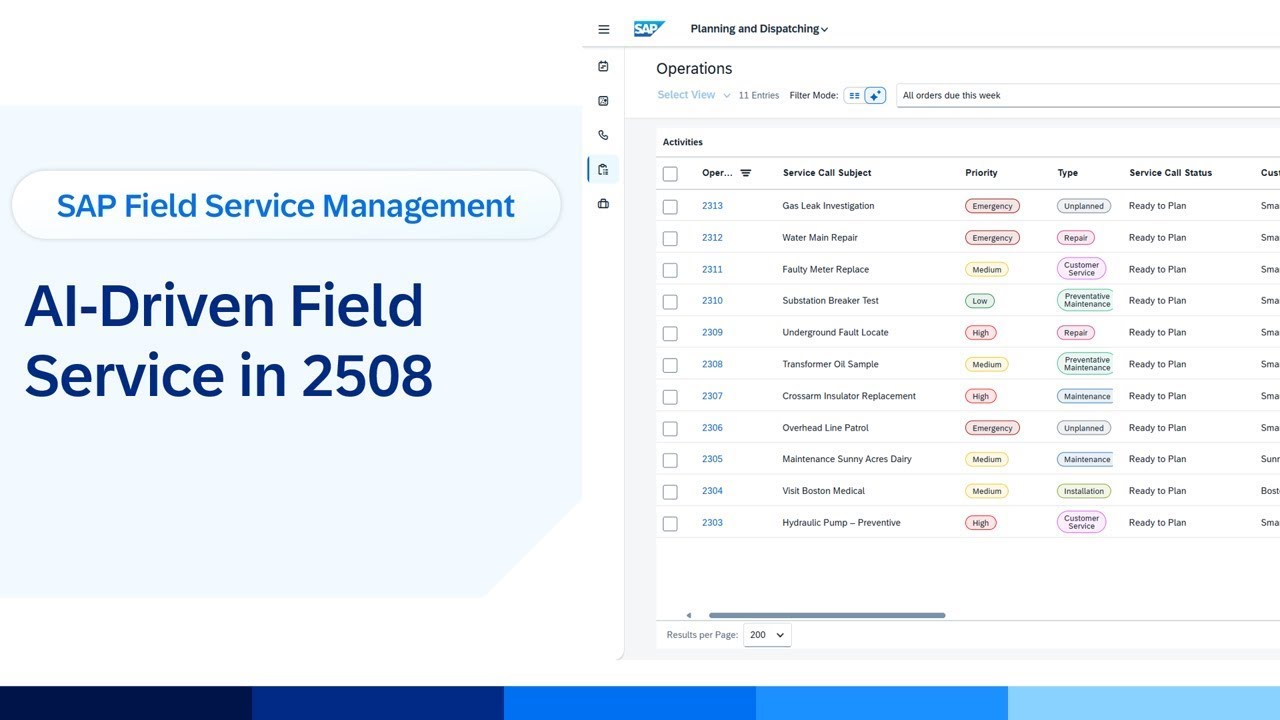Open the Select View dropdown
Screen dimensions: 1280x720
click(x=693, y=95)
